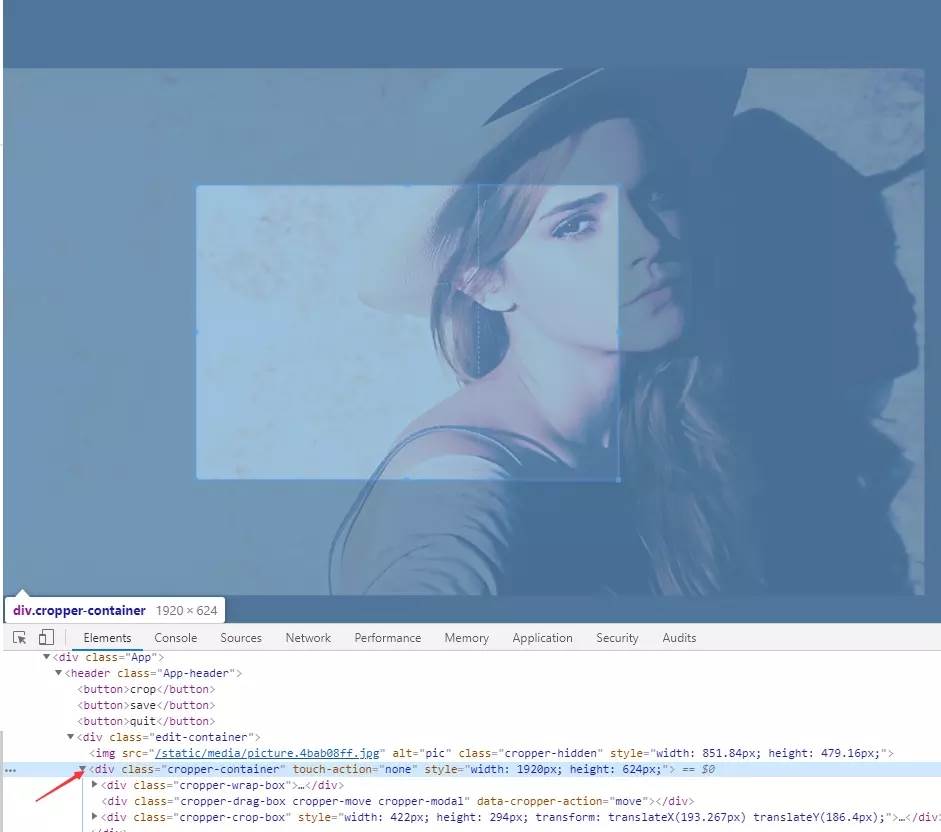
Task: Collapse the header App-header node
Action: (x=58, y=673)
